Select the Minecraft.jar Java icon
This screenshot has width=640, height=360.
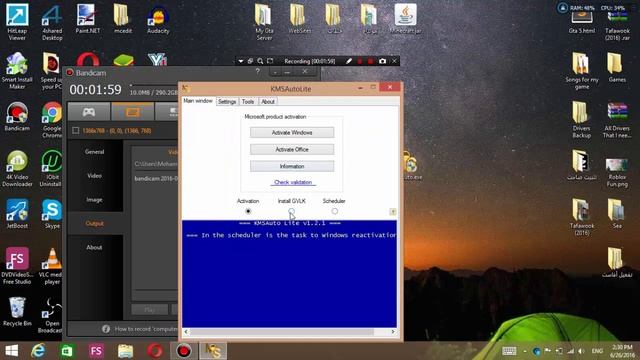(405, 18)
